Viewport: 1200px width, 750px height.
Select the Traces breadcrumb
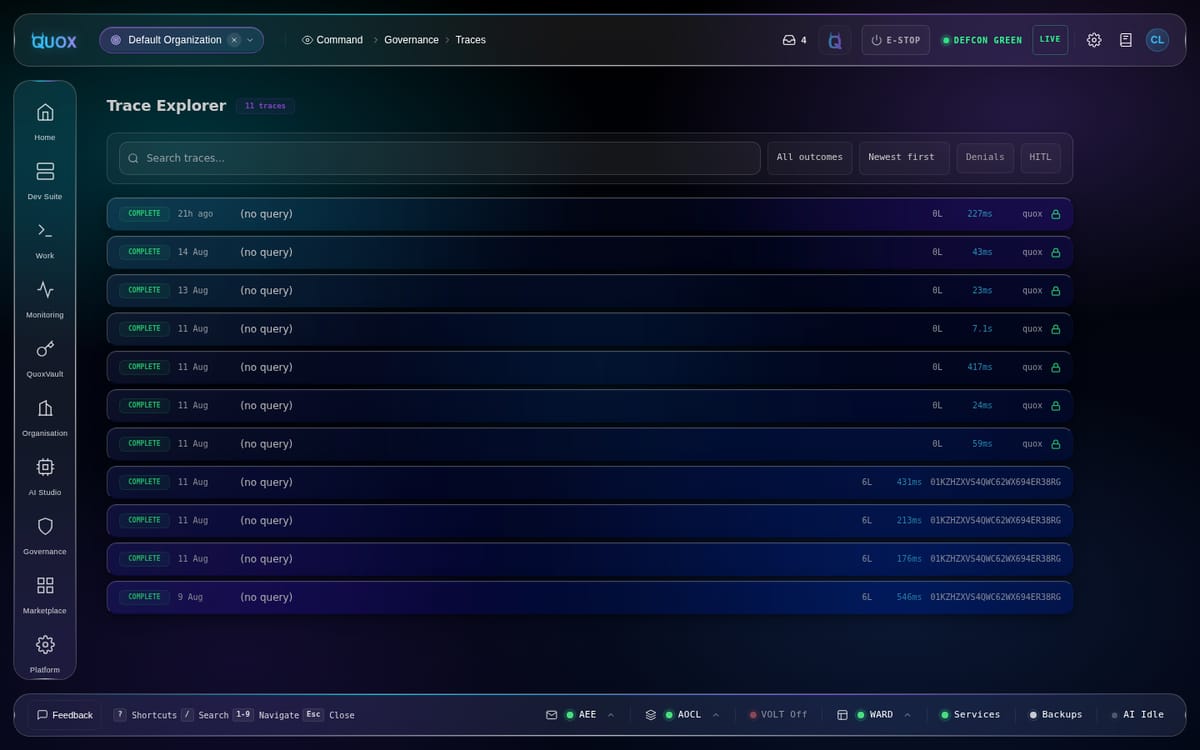click(x=470, y=40)
